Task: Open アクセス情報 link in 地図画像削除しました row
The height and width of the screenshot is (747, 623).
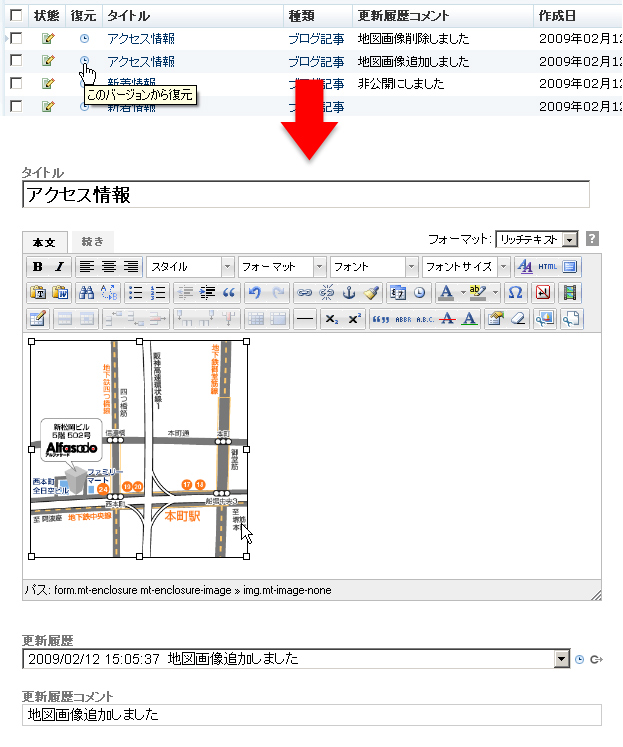Action: point(141,39)
